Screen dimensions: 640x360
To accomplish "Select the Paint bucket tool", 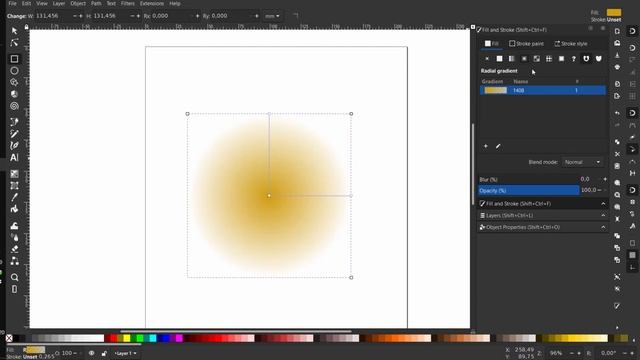I will (x=14, y=209).
